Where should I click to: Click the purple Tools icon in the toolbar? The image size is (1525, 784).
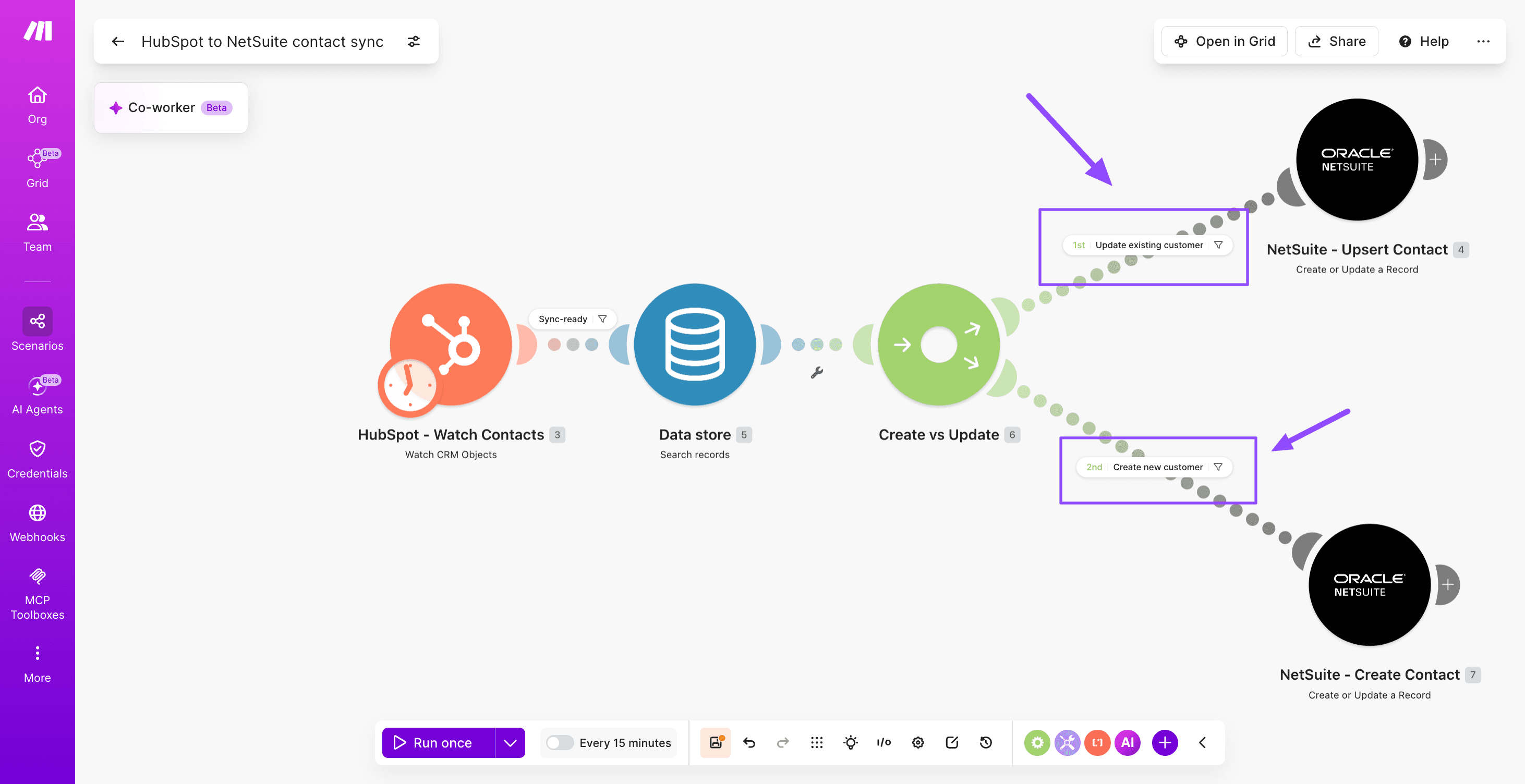point(1068,743)
